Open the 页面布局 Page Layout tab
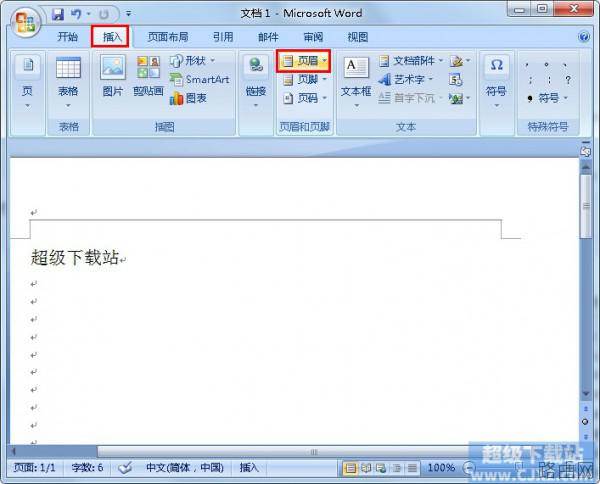The image size is (600, 484). pyautogui.click(x=168, y=37)
